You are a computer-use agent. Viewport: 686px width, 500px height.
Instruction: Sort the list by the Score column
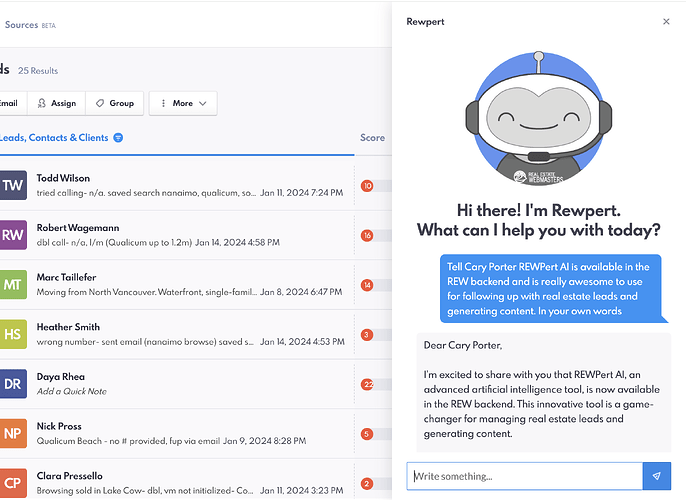(x=372, y=138)
